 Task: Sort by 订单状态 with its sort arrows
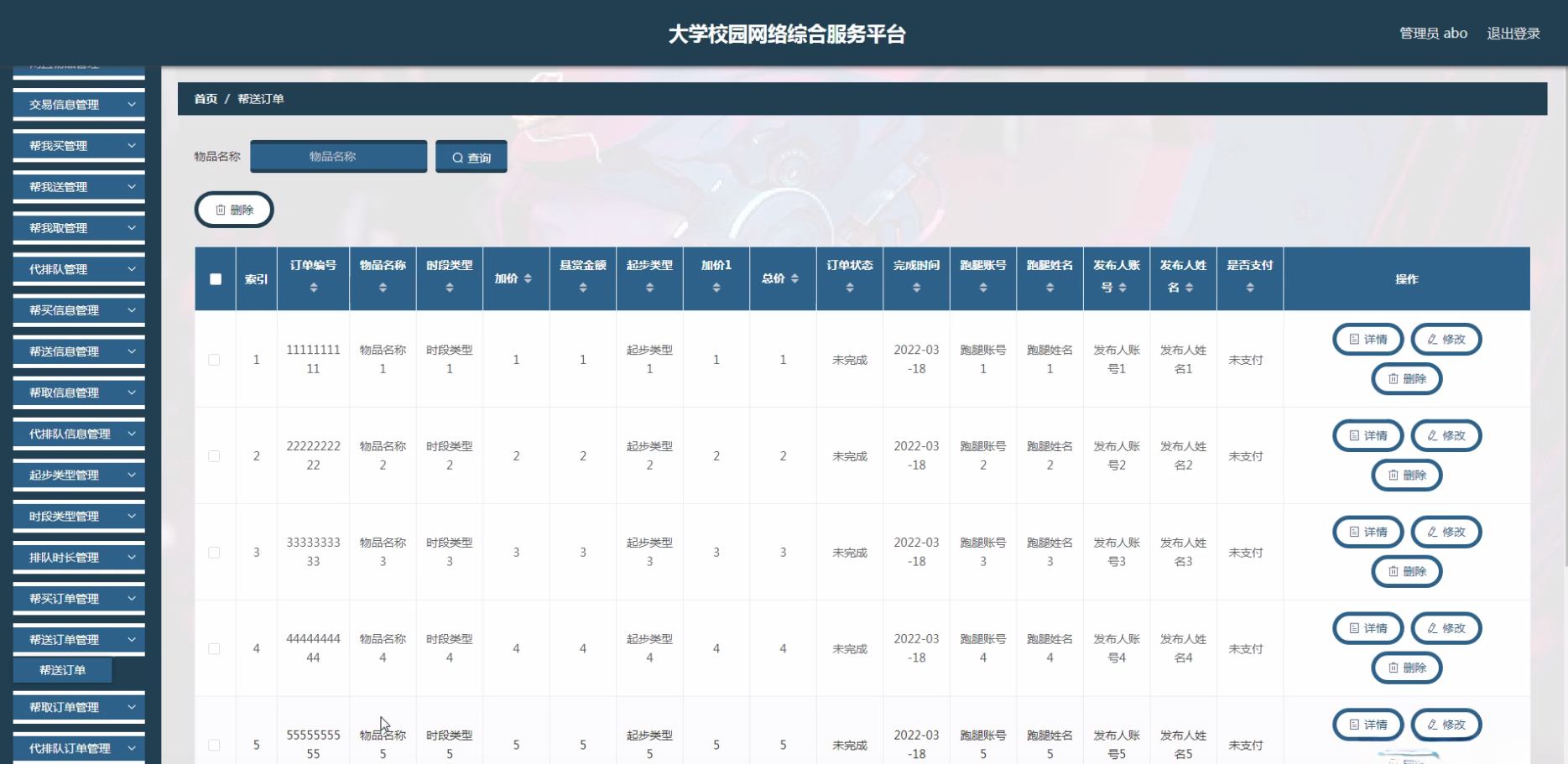pos(849,286)
